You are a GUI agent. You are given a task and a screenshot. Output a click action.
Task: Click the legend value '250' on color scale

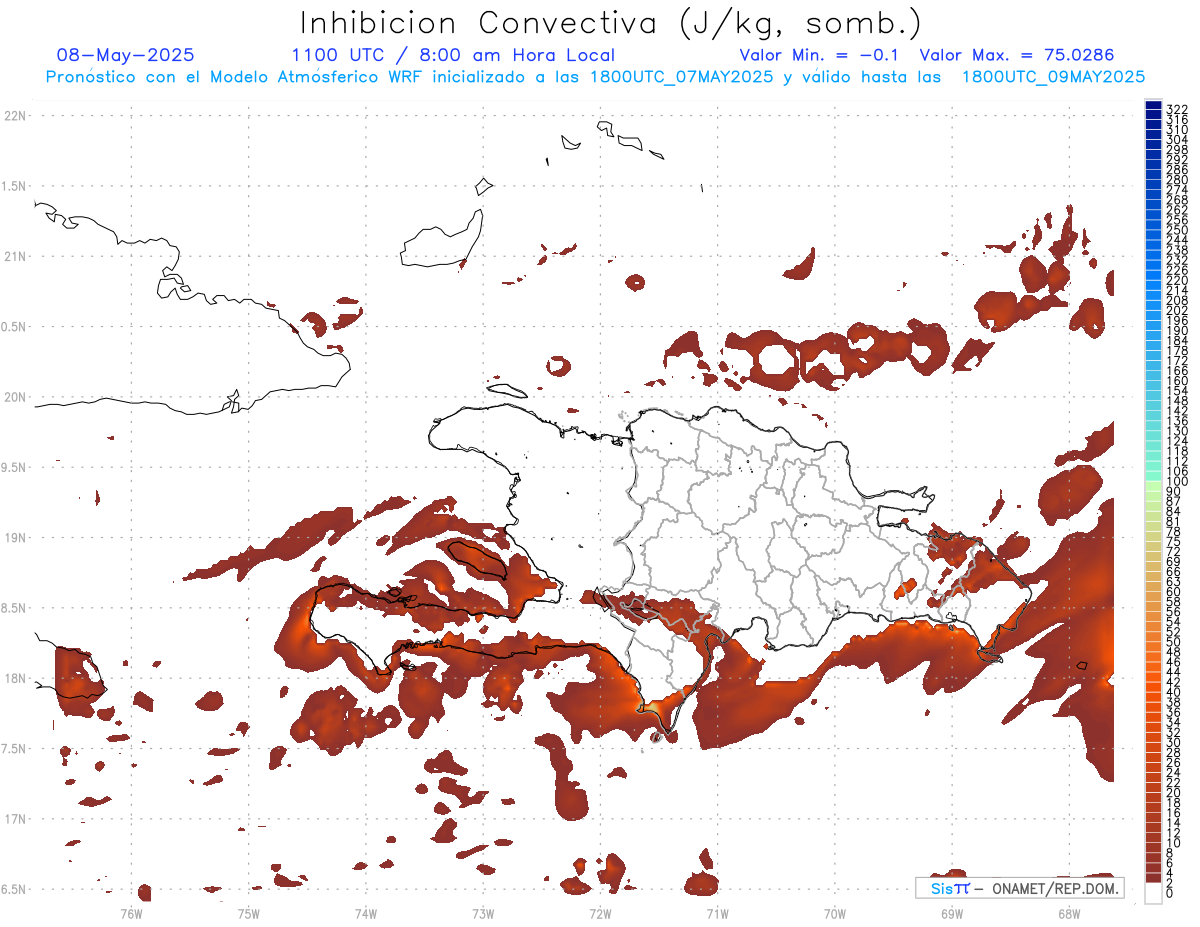click(1177, 231)
